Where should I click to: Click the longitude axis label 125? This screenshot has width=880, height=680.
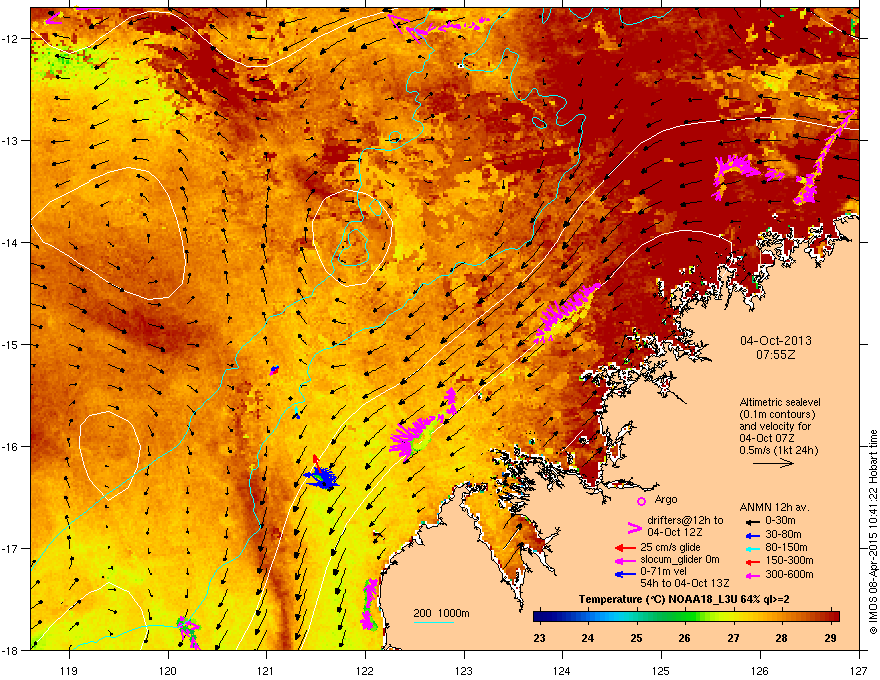click(661, 670)
